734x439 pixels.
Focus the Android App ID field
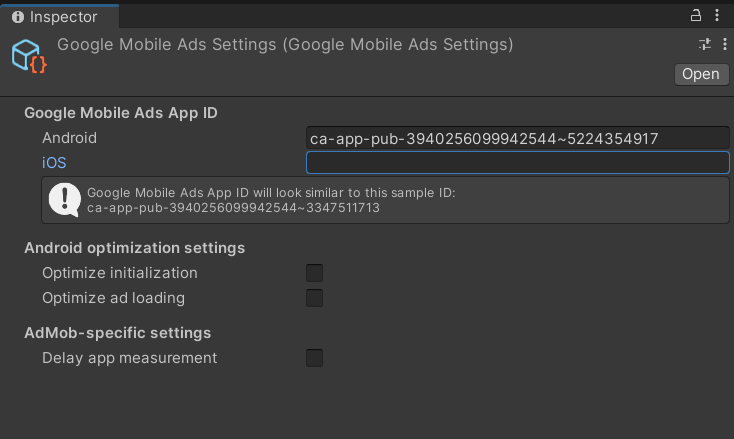(x=518, y=138)
